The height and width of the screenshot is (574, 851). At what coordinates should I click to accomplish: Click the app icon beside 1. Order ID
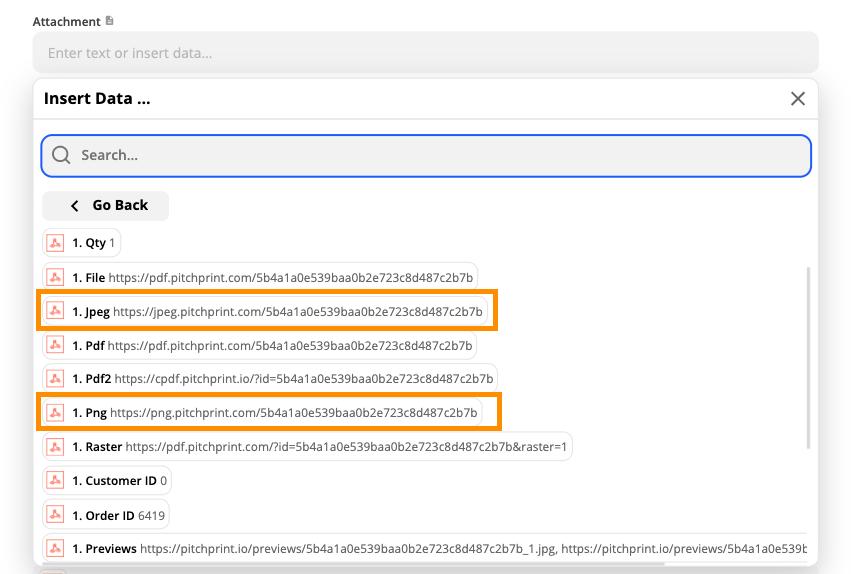(55, 515)
